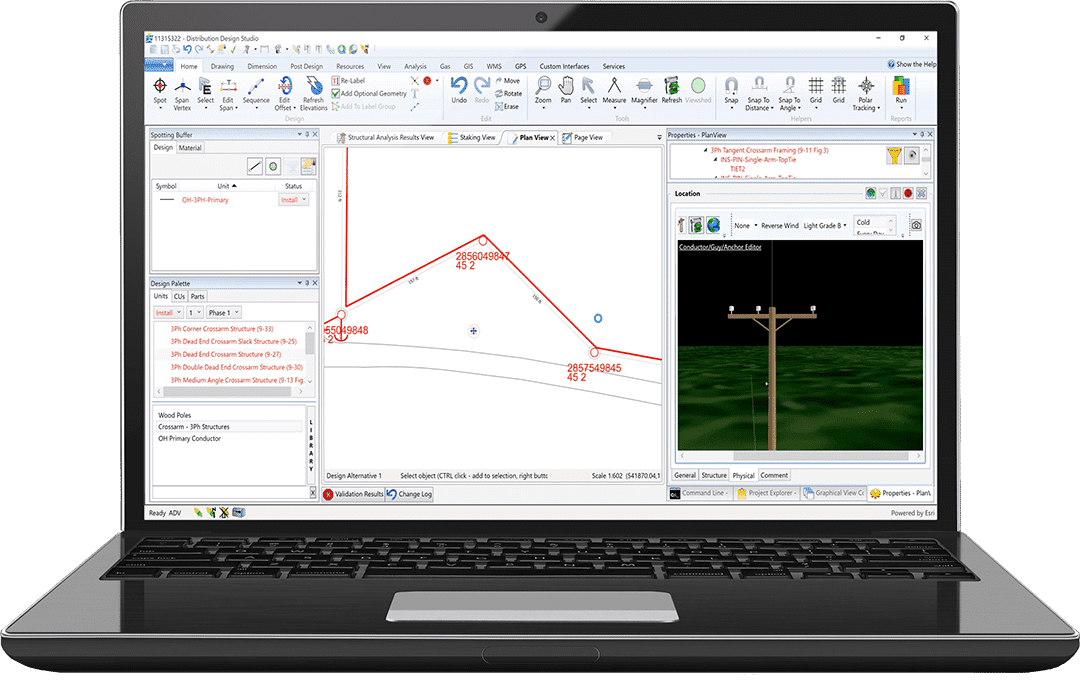Click Show the Help link
Screen dimensions: 1080x690
coord(911,64)
